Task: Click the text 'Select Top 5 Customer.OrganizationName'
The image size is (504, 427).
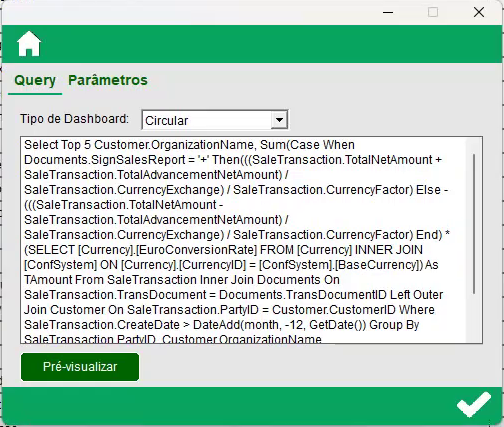Action: [139, 145]
